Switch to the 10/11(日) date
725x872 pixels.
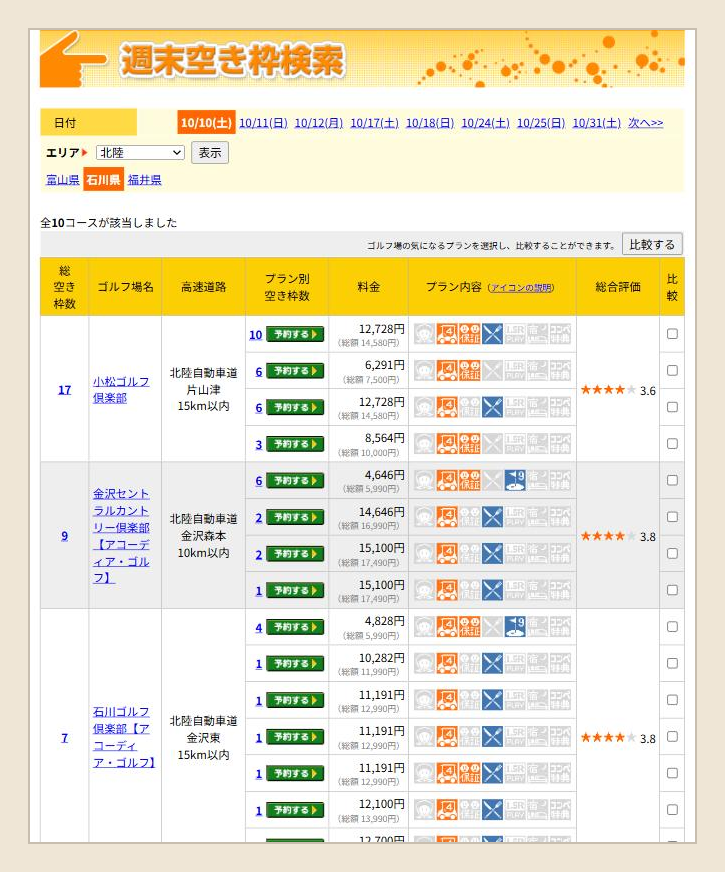[x=263, y=123]
